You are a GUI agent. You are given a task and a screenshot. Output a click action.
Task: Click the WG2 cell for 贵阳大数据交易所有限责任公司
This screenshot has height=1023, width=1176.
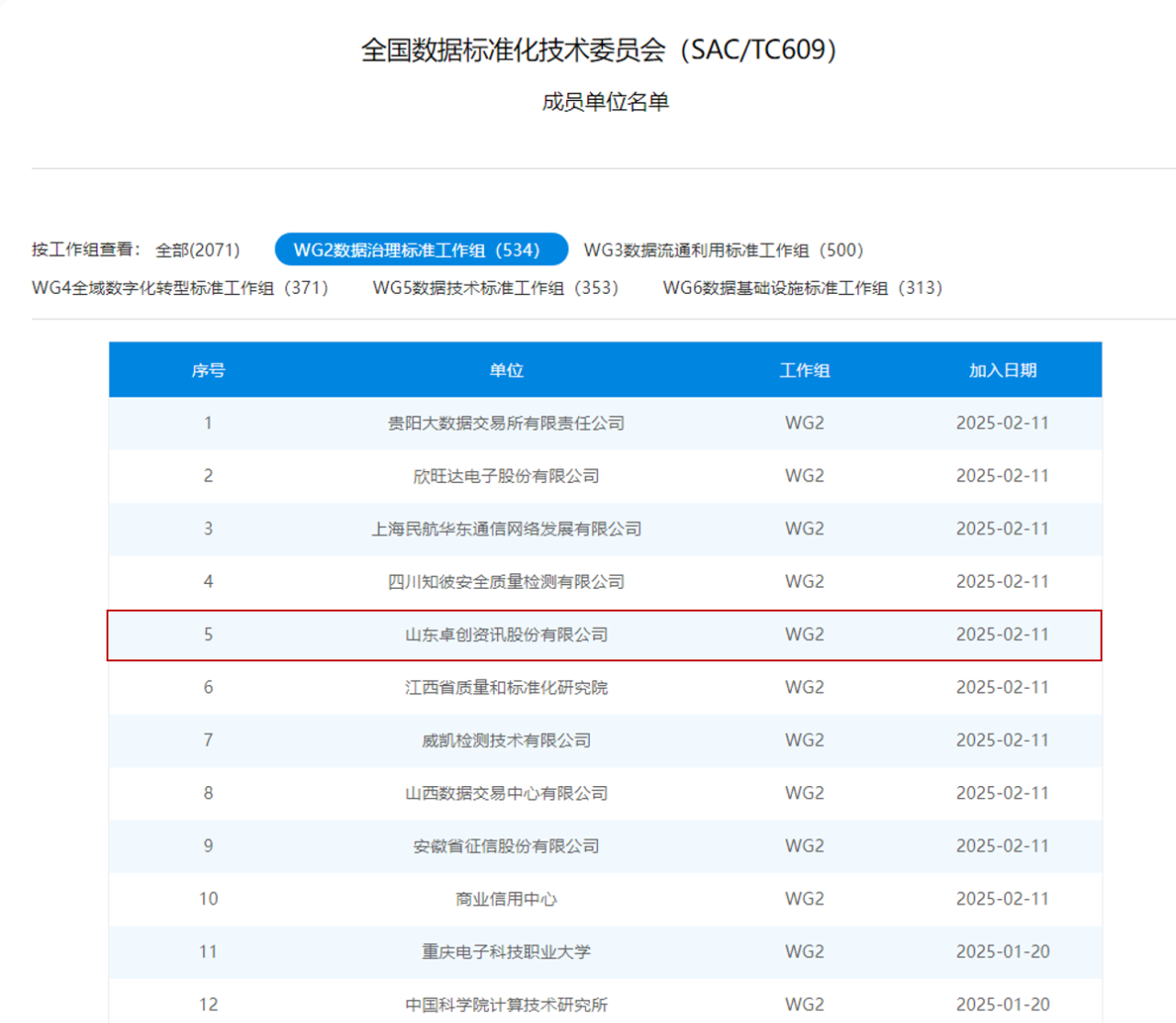(x=805, y=423)
